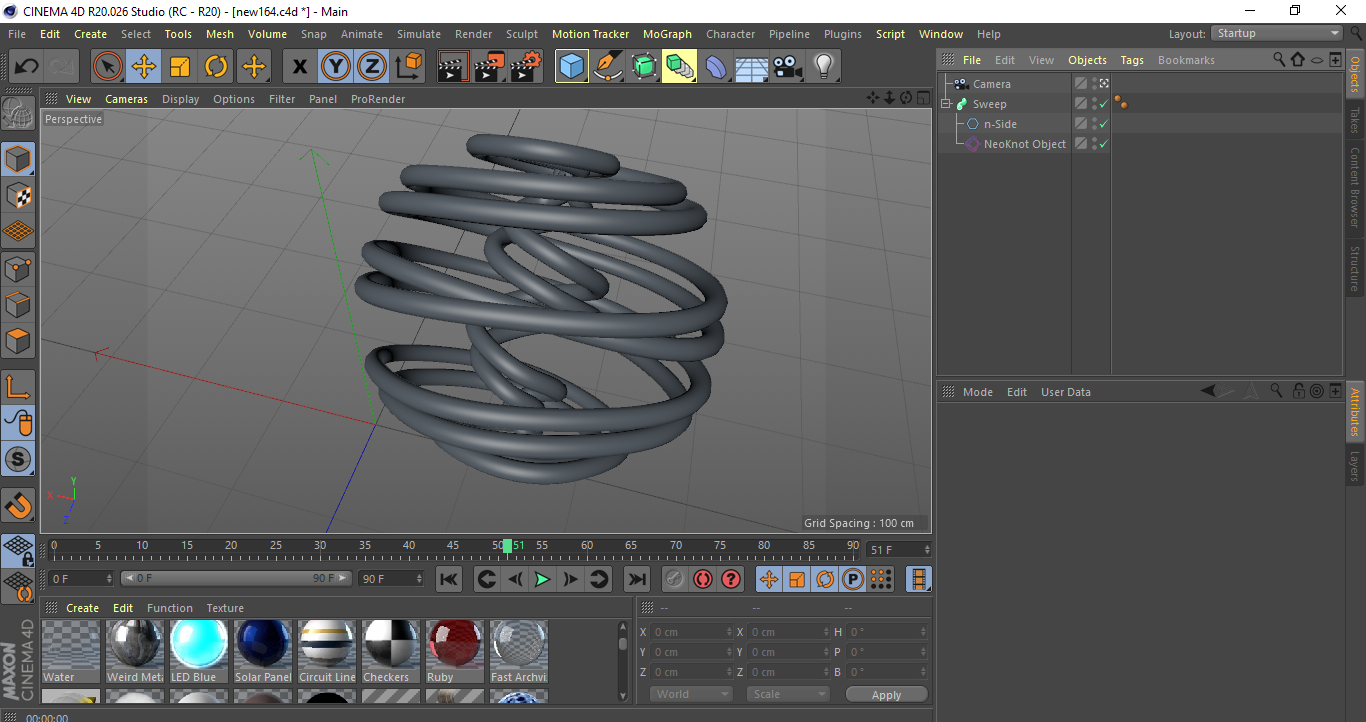Toggle Enable Snap magnet icon
Screen dimensions: 1366x722
(x=18, y=506)
